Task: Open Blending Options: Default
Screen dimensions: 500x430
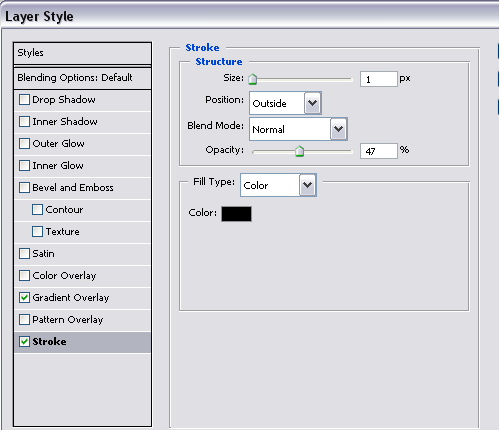Action: click(83, 78)
